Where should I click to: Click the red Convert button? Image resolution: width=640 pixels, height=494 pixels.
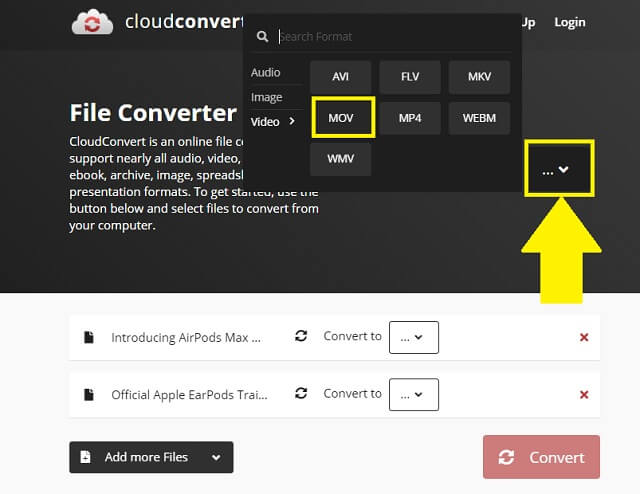[x=541, y=457]
